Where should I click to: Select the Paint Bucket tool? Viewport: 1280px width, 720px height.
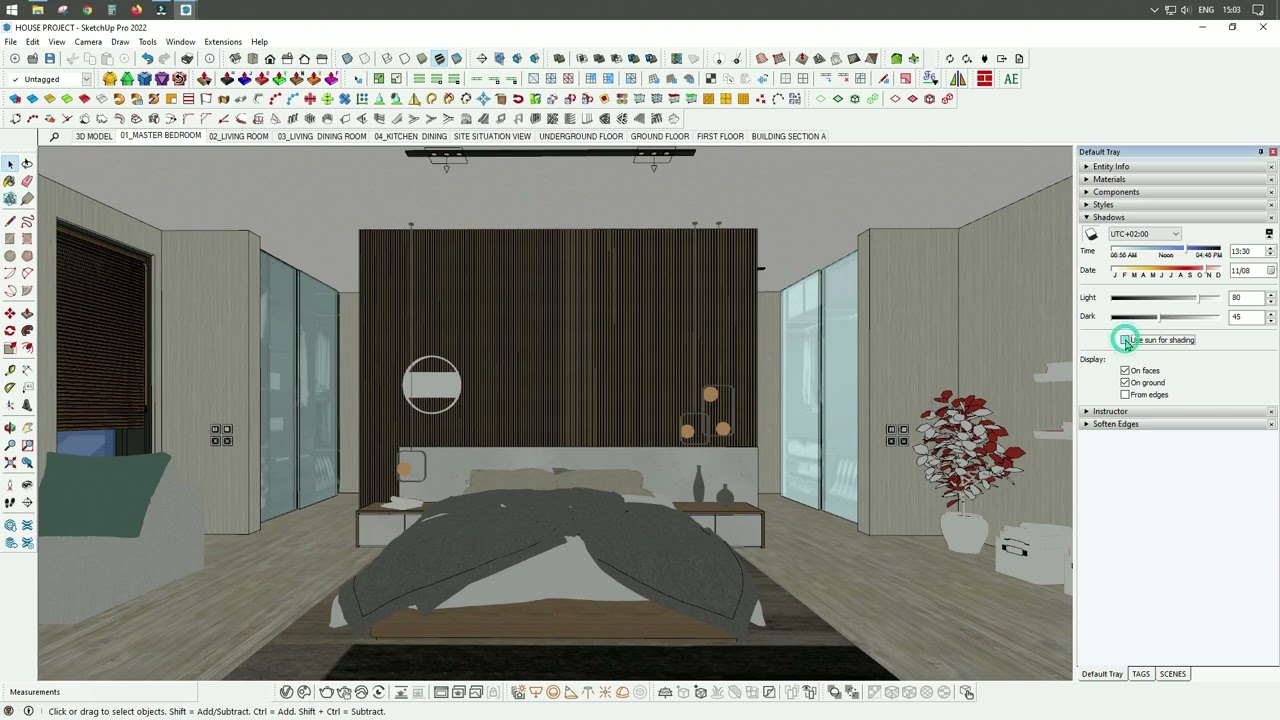click(10, 182)
